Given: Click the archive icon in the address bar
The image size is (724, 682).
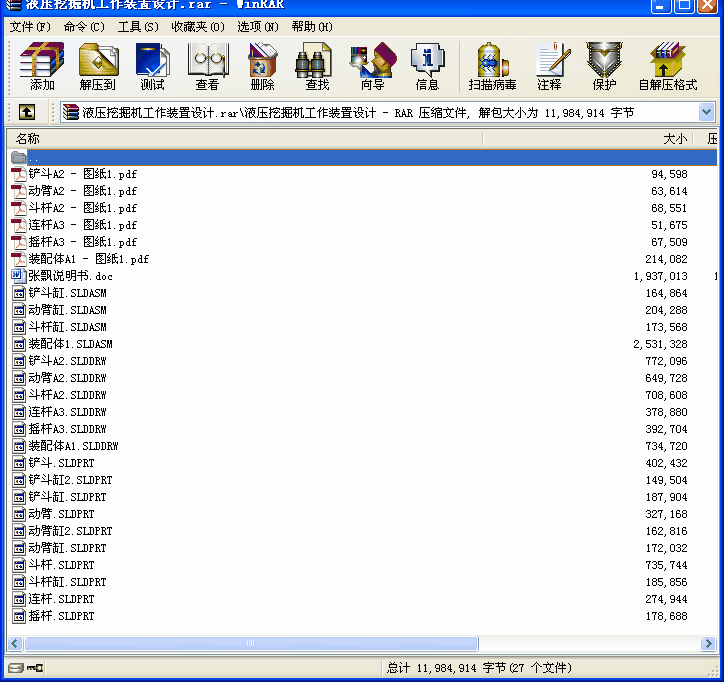Looking at the screenshot, I should [x=71, y=112].
